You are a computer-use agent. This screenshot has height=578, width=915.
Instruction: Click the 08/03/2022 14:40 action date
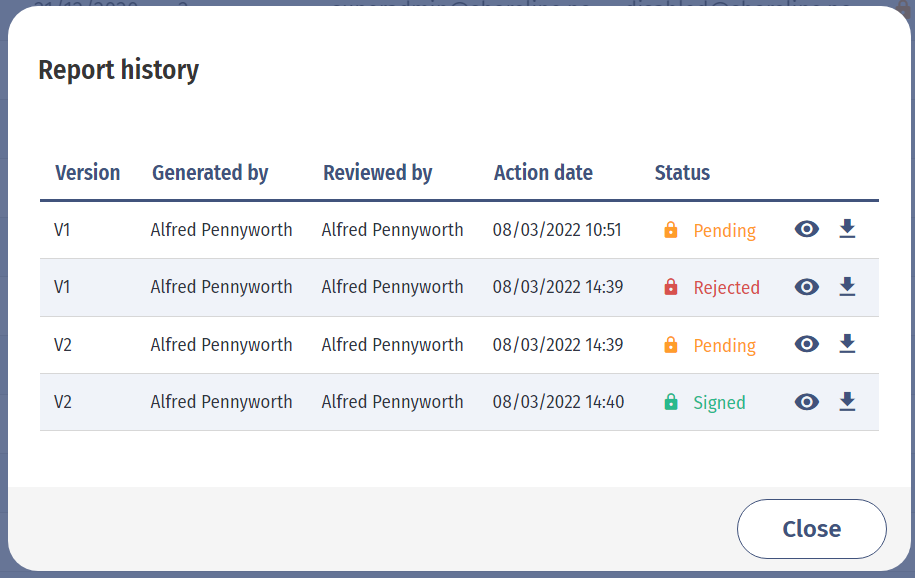tap(558, 402)
